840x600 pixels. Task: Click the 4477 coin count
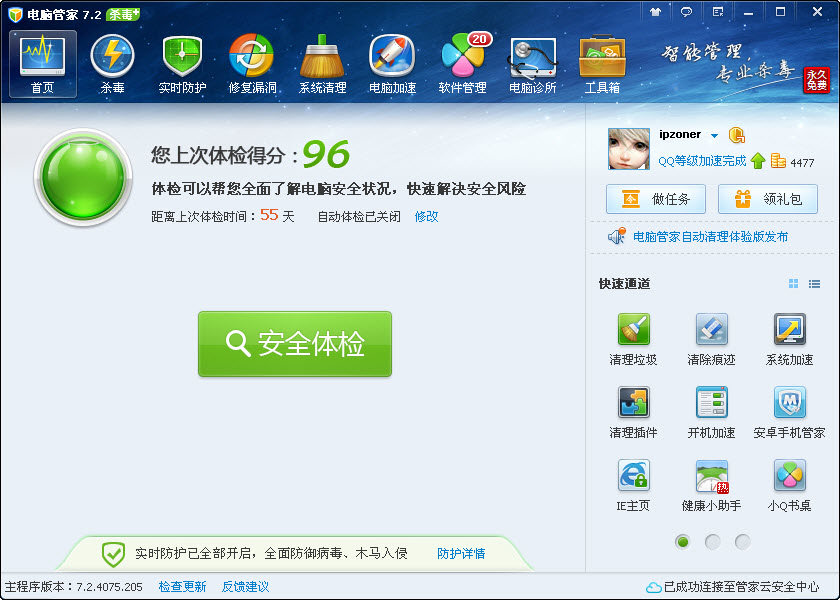(x=802, y=163)
